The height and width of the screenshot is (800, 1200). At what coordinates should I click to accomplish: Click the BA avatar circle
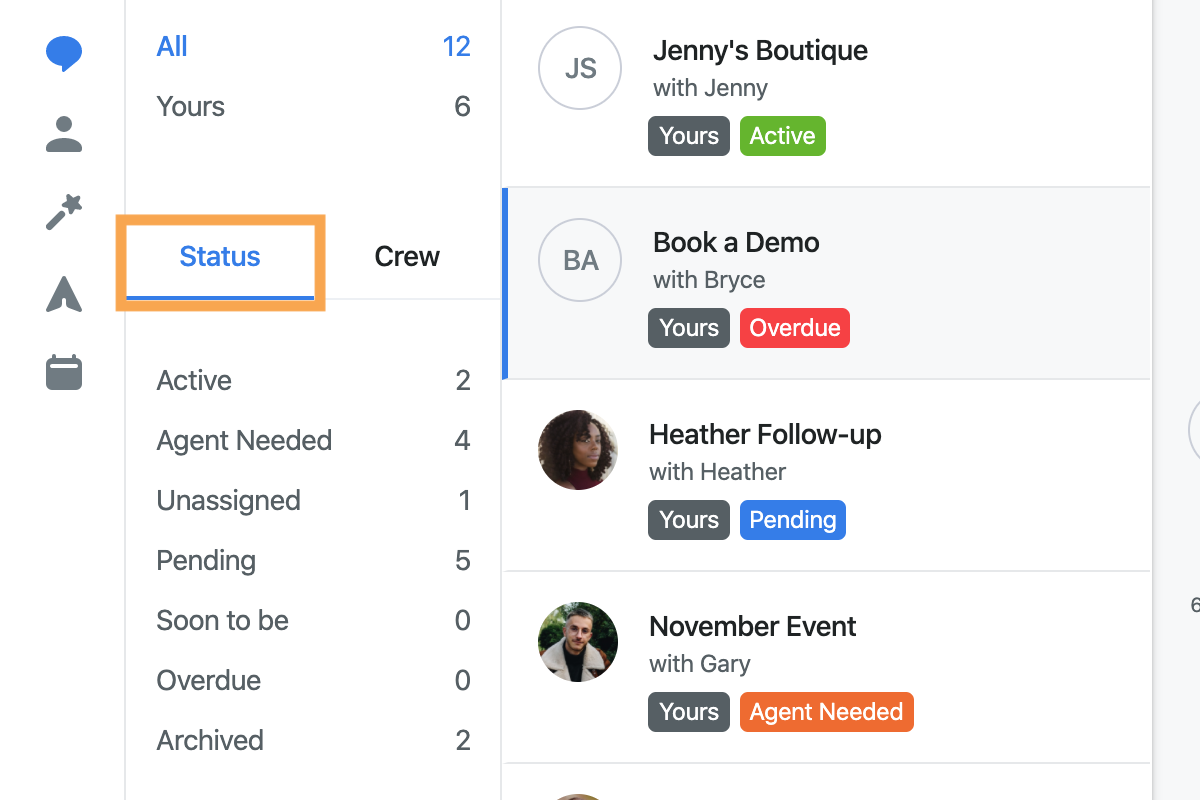tap(580, 260)
